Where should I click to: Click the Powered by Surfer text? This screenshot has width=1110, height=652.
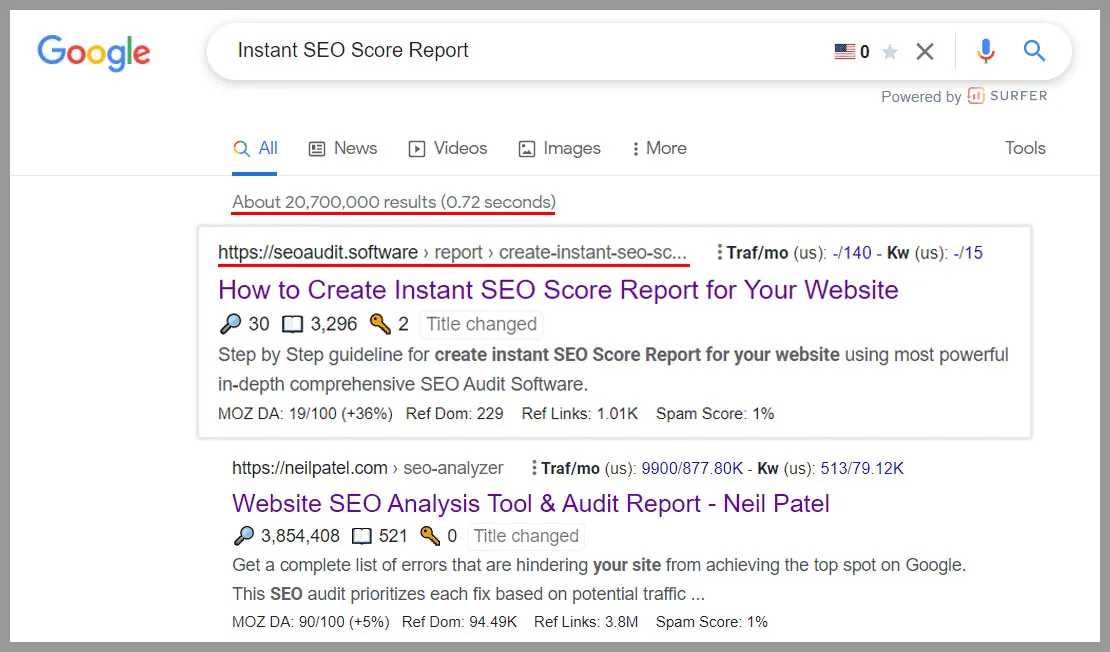(x=964, y=96)
